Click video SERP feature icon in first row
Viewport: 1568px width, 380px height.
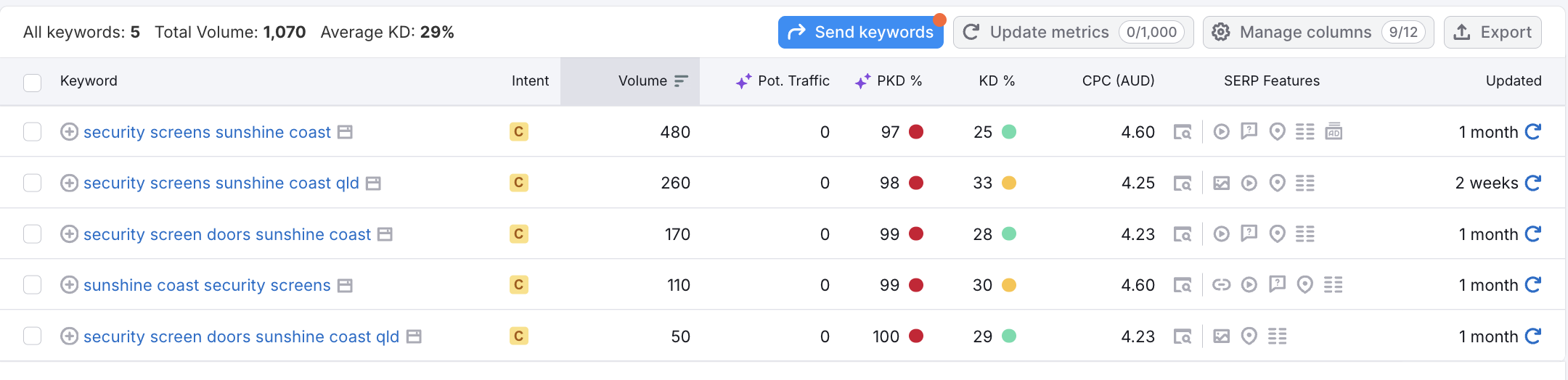click(x=1222, y=132)
